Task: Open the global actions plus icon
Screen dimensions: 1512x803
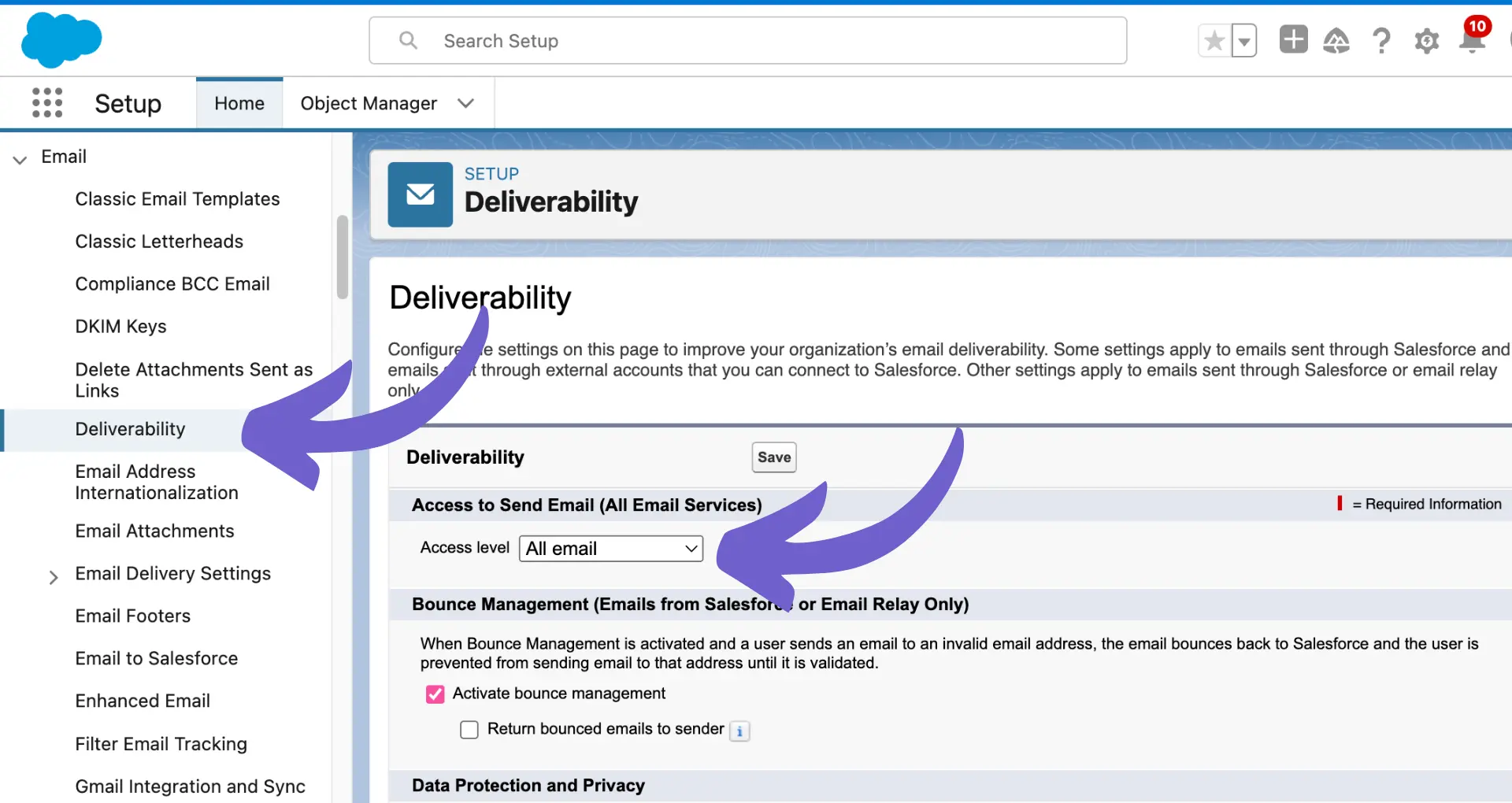Action: coord(1293,39)
